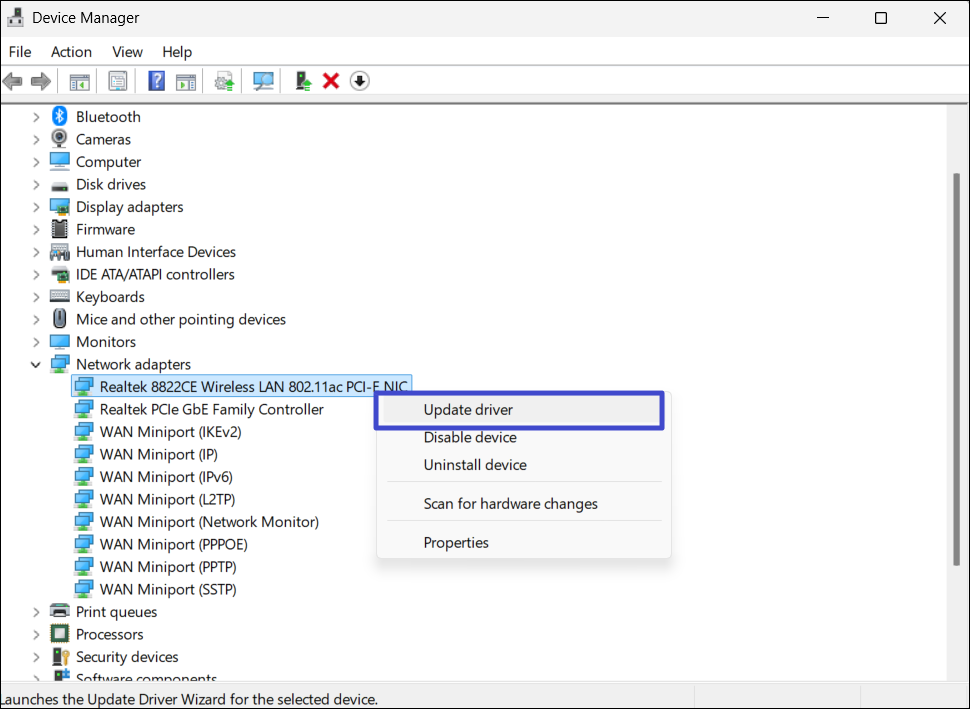Collapse the Network adapters category
Image resolution: width=970 pixels, height=709 pixels.
[36, 365]
